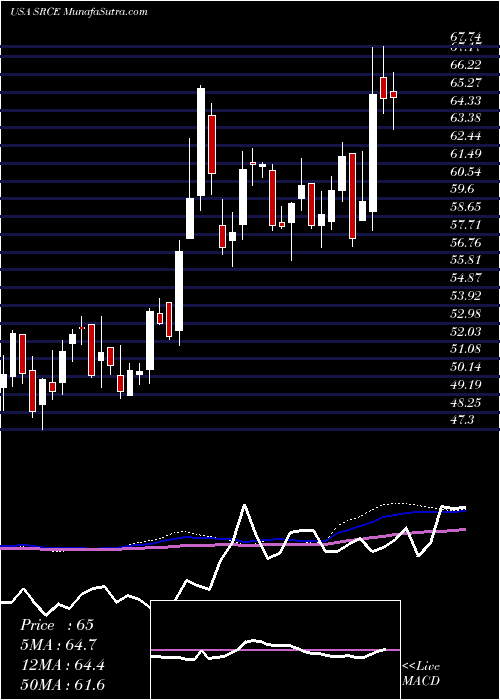Click the 55.81 price axis label
The image size is (500, 700).
pos(466,260)
